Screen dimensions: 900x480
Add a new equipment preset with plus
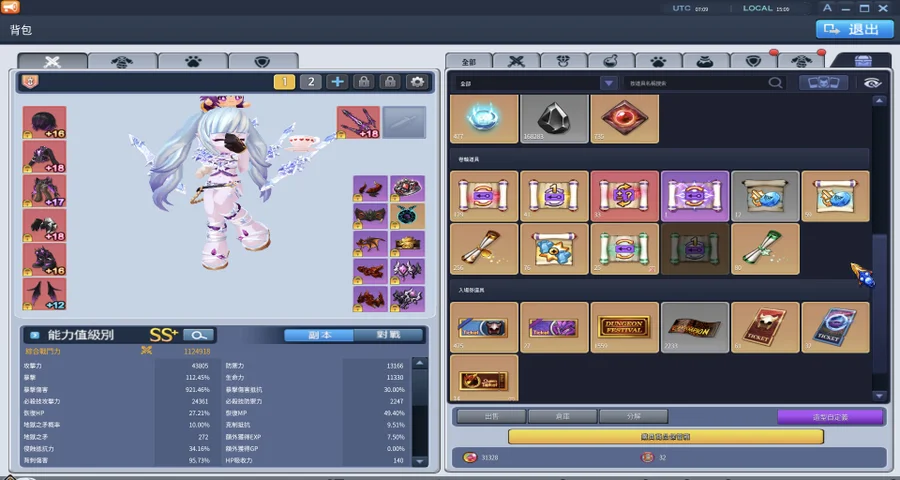tap(337, 82)
